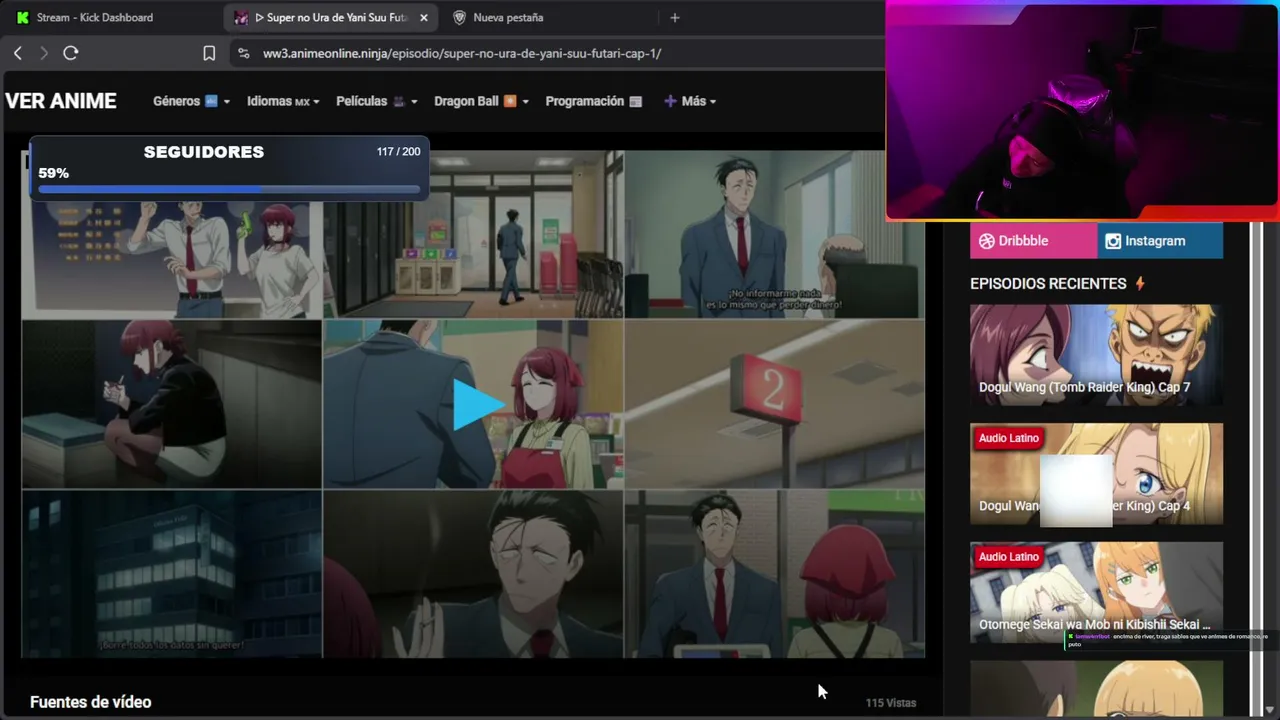Click the Kick favicon on Stream tab

click(23, 17)
